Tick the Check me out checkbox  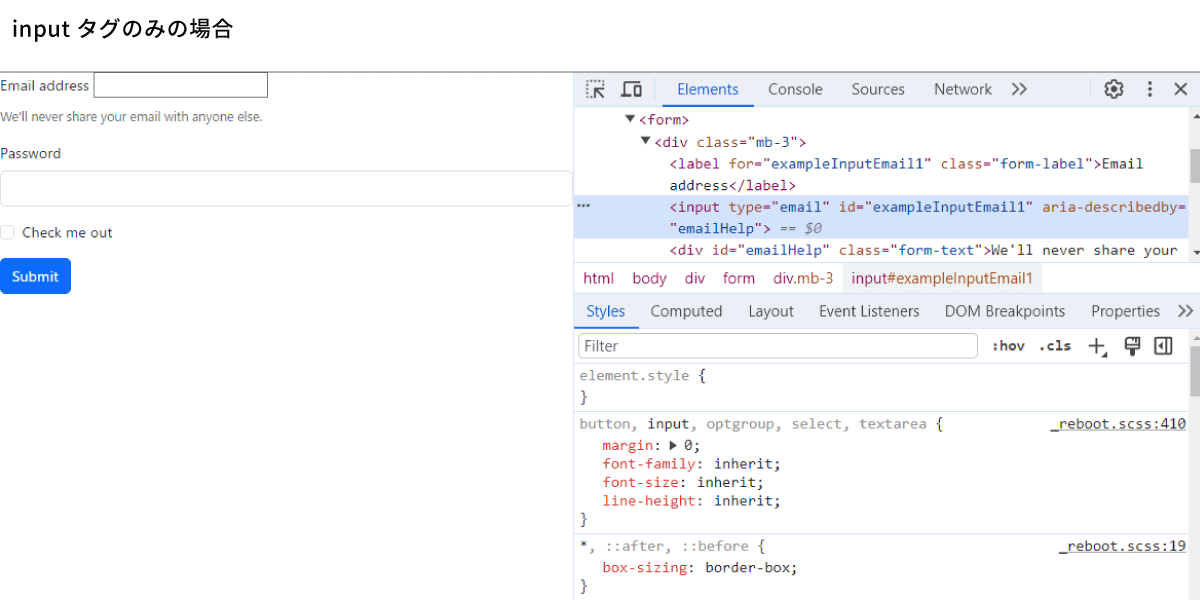[7, 232]
